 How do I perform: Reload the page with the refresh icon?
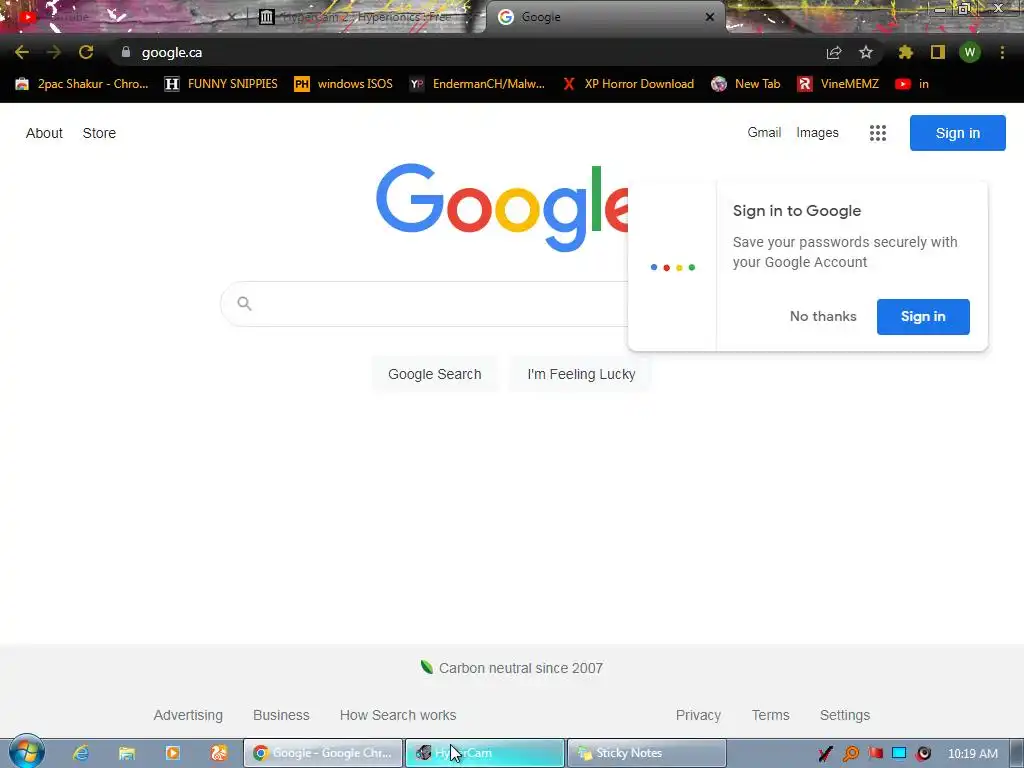(86, 52)
